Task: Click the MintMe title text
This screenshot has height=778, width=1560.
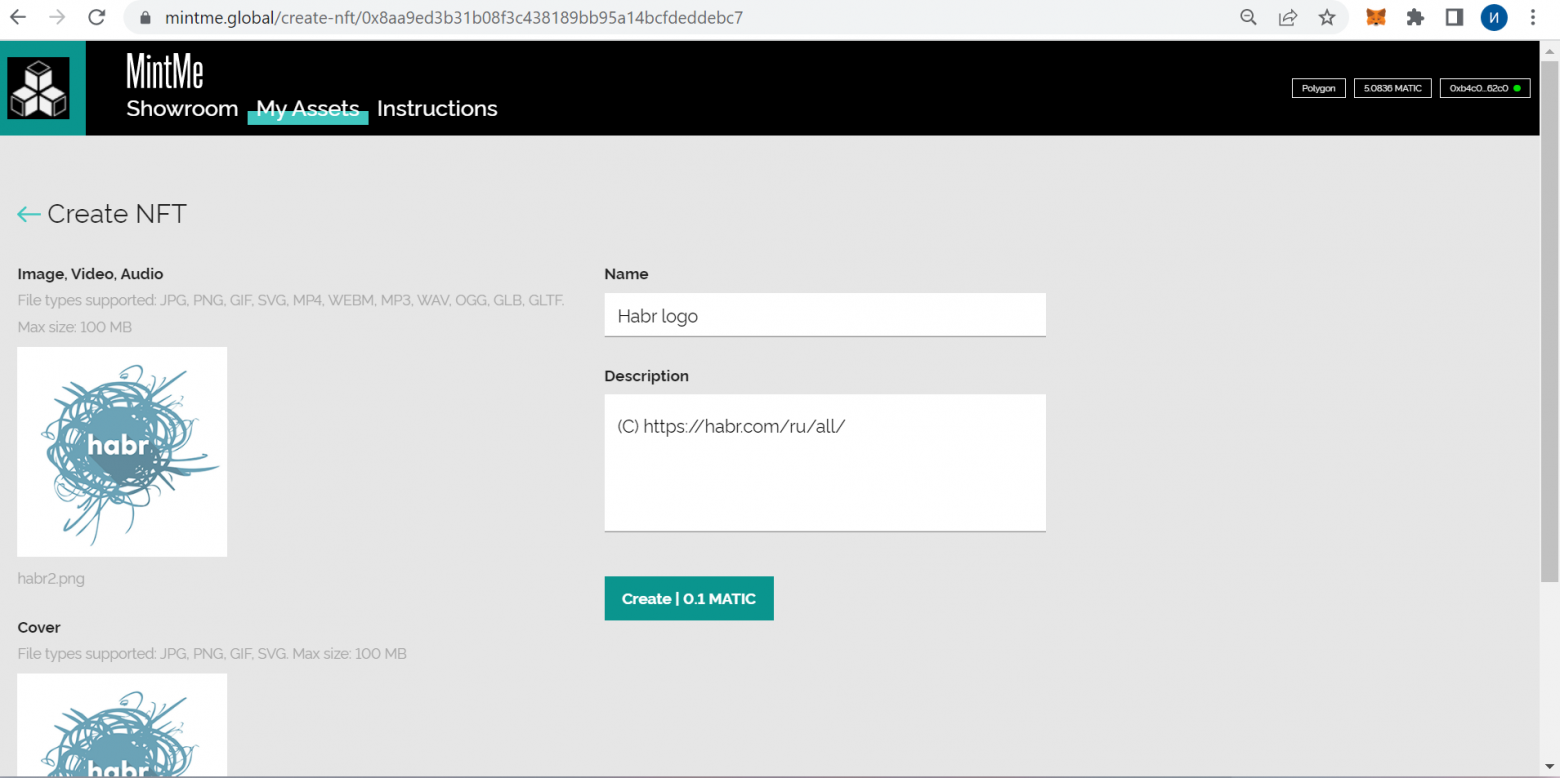Action: pos(165,70)
